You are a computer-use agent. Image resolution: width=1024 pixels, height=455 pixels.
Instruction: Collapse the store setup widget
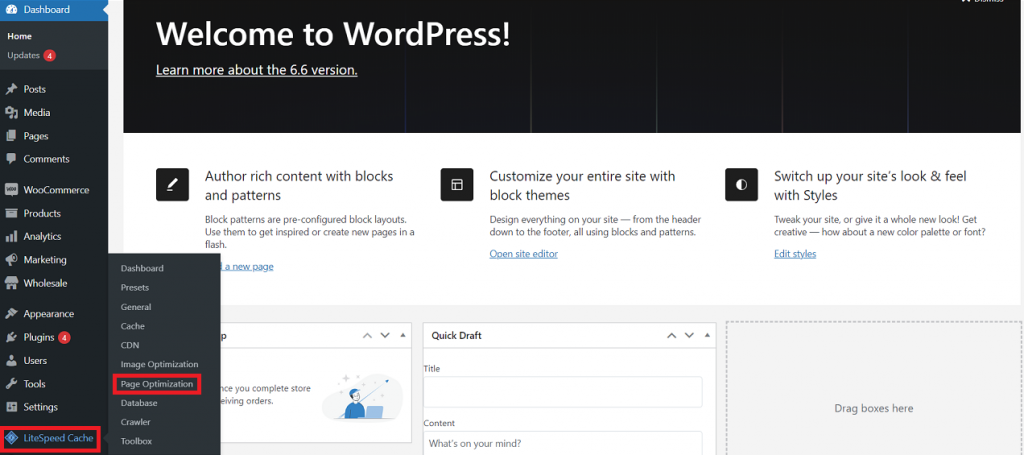[402, 336]
